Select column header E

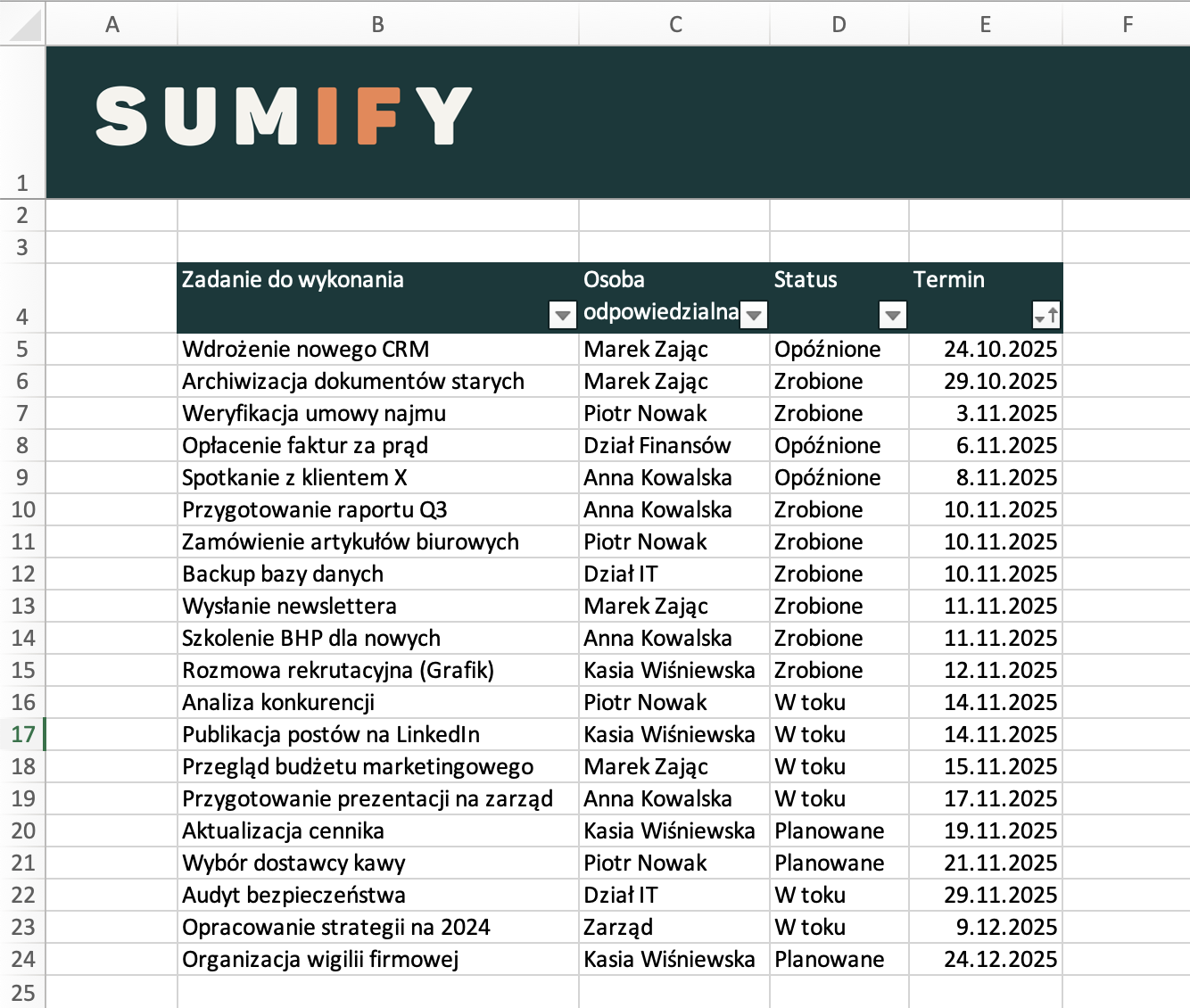[985, 23]
